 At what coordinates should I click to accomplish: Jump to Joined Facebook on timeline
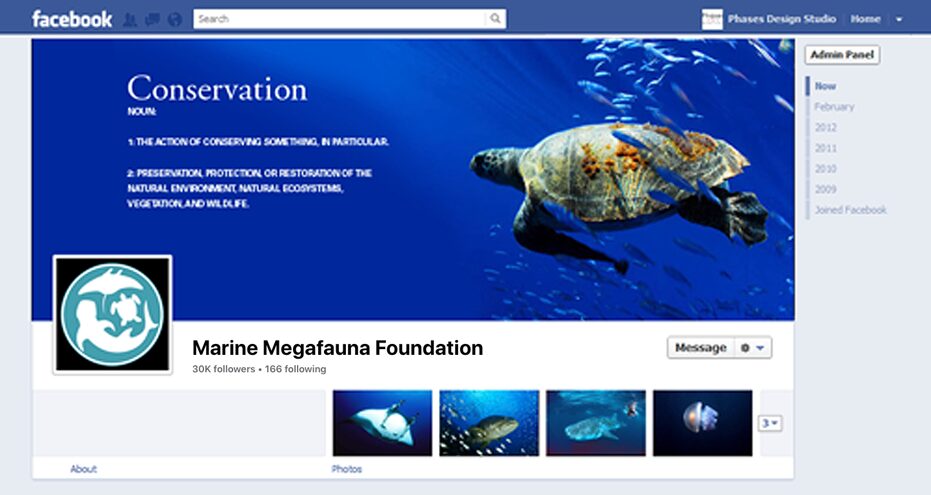(850, 210)
